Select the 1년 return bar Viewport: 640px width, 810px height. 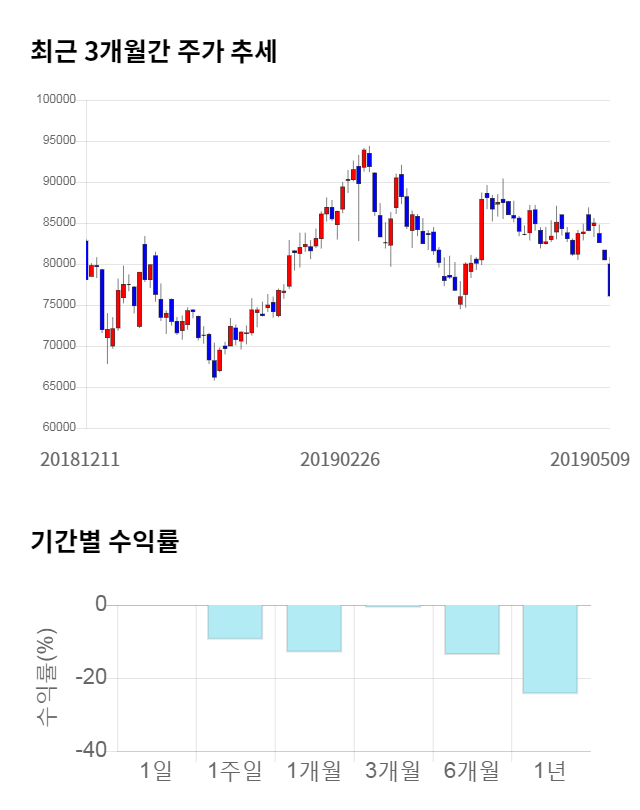(x=550, y=648)
